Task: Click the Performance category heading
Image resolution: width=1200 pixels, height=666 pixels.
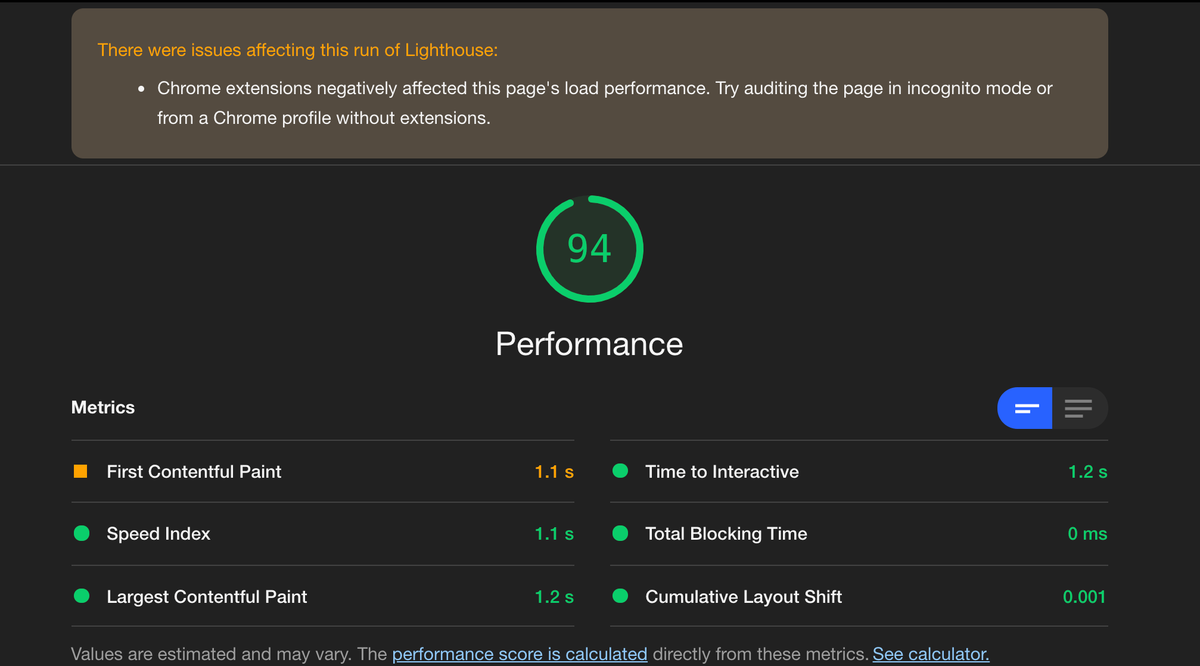Action: click(589, 344)
